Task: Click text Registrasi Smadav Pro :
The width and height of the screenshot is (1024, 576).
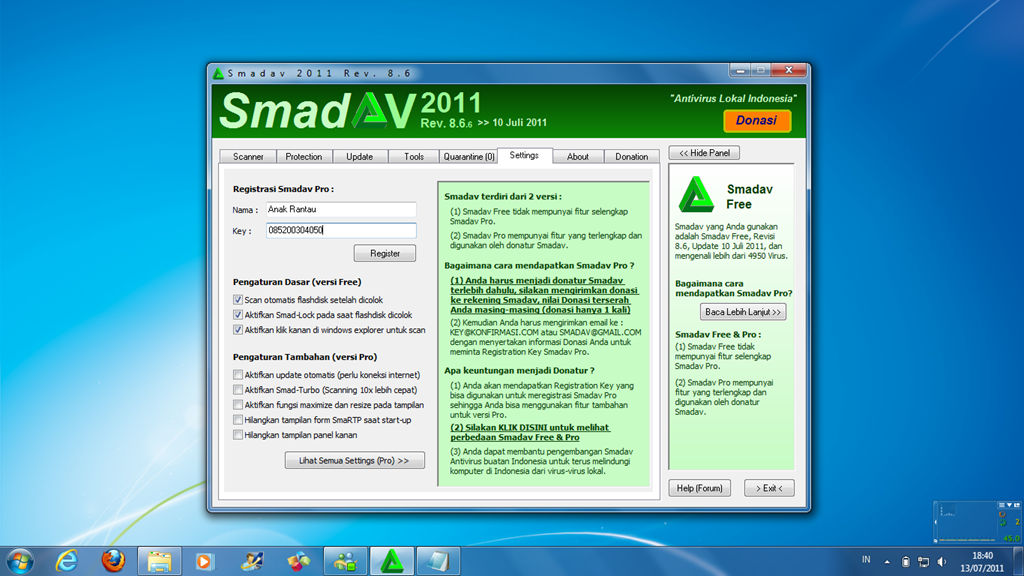Action: pyautogui.click(x=283, y=189)
